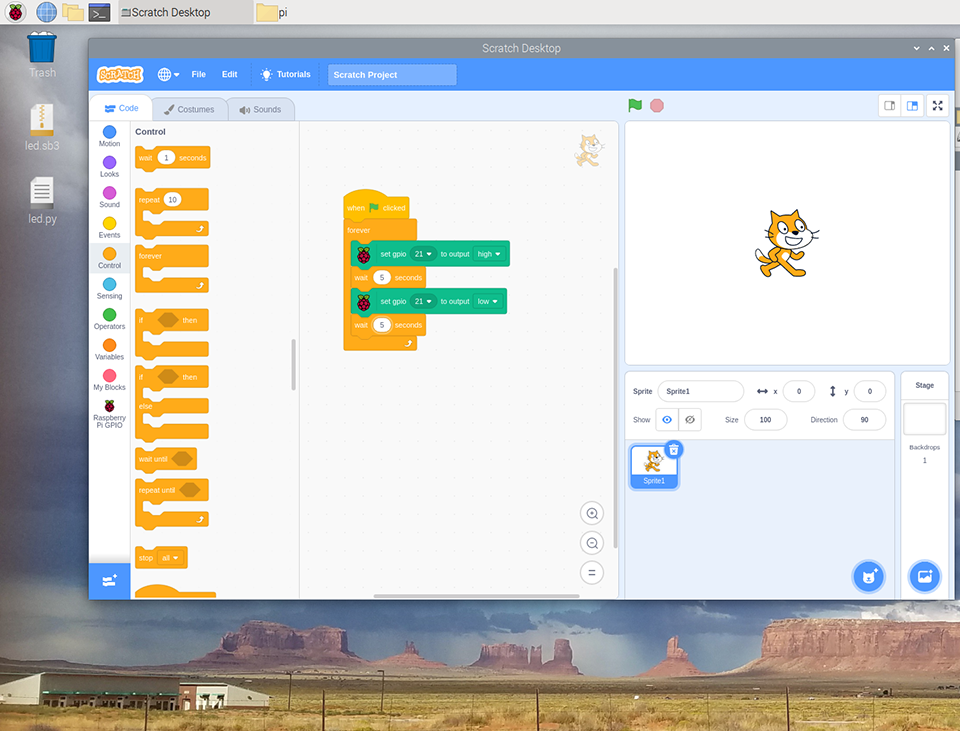
Task: Zoom in on the code workspace
Action: (x=592, y=513)
